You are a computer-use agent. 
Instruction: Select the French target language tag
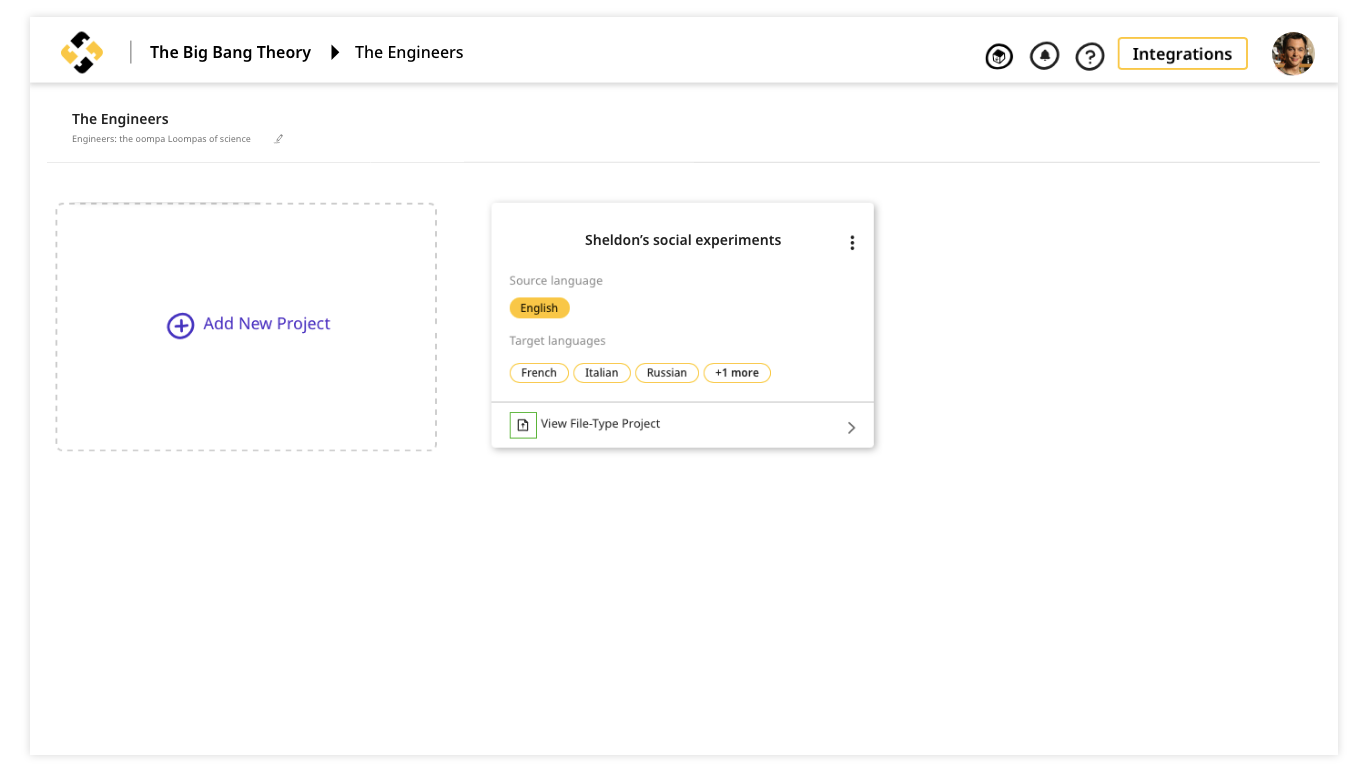(539, 373)
